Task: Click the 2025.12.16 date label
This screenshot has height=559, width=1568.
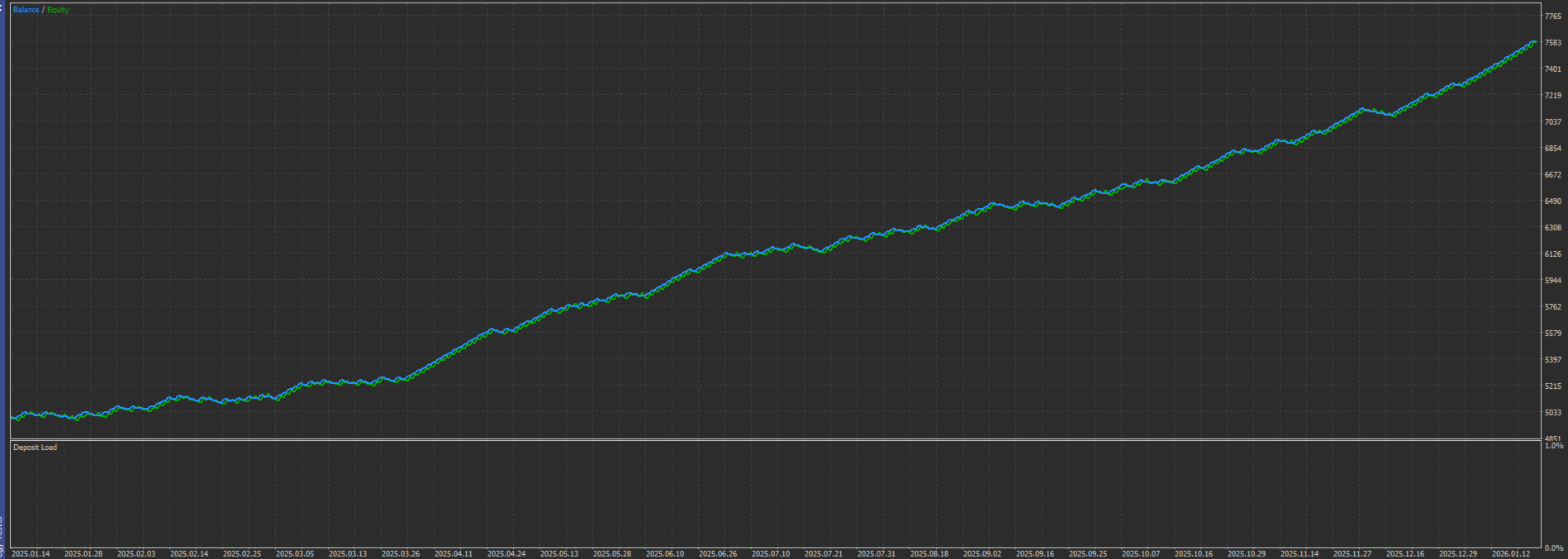Action: pyautogui.click(x=1405, y=554)
